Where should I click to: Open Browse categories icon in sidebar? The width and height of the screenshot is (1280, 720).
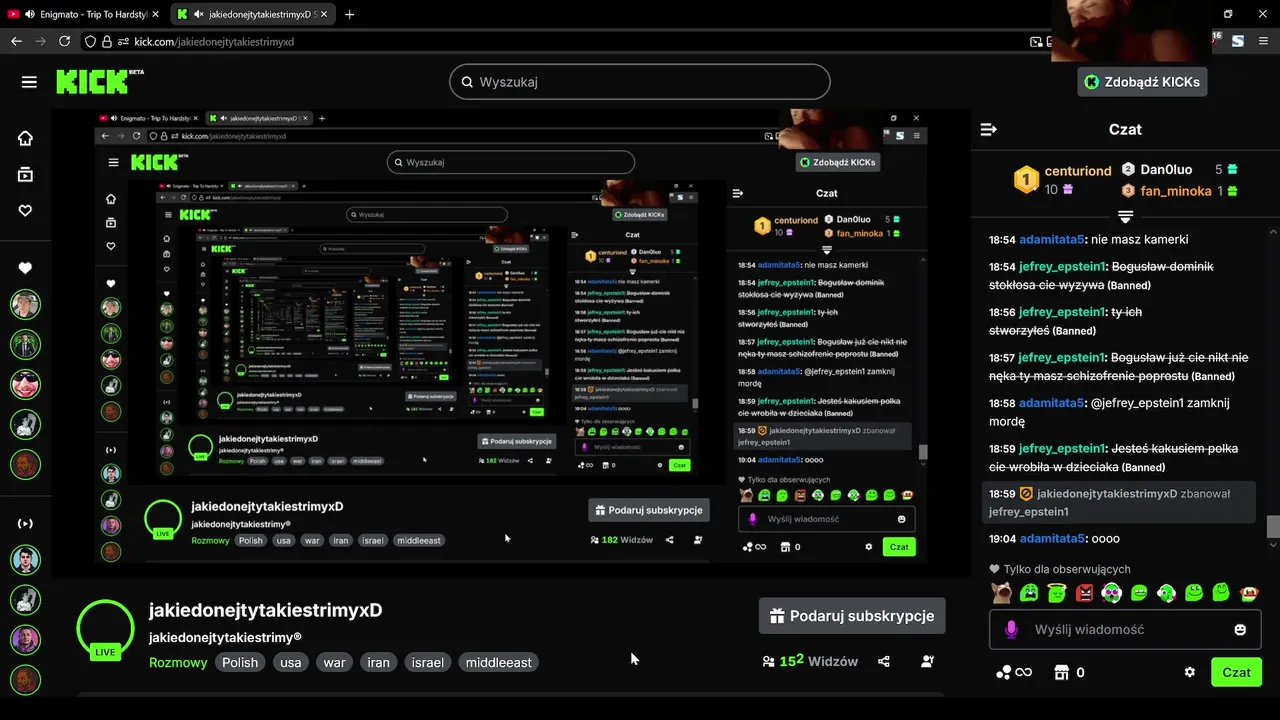coord(25,174)
